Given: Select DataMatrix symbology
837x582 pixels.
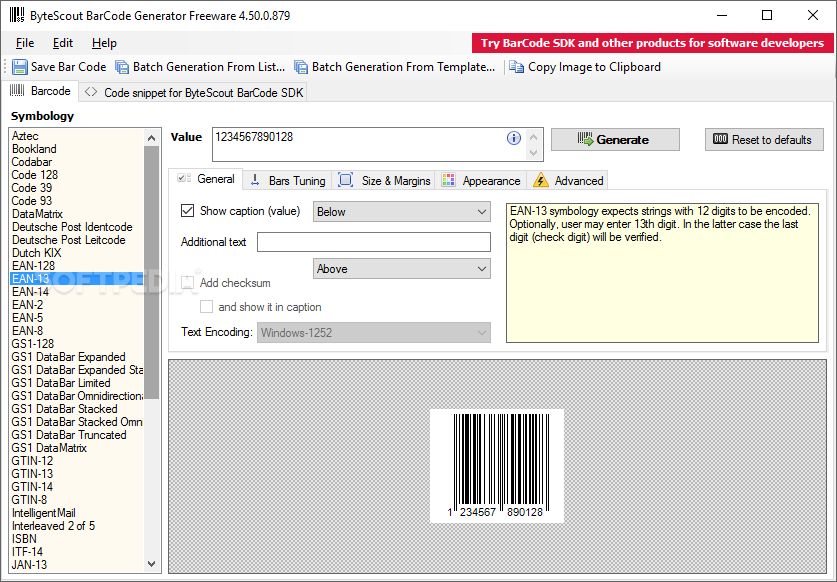Looking at the screenshot, I should (x=37, y=214).
